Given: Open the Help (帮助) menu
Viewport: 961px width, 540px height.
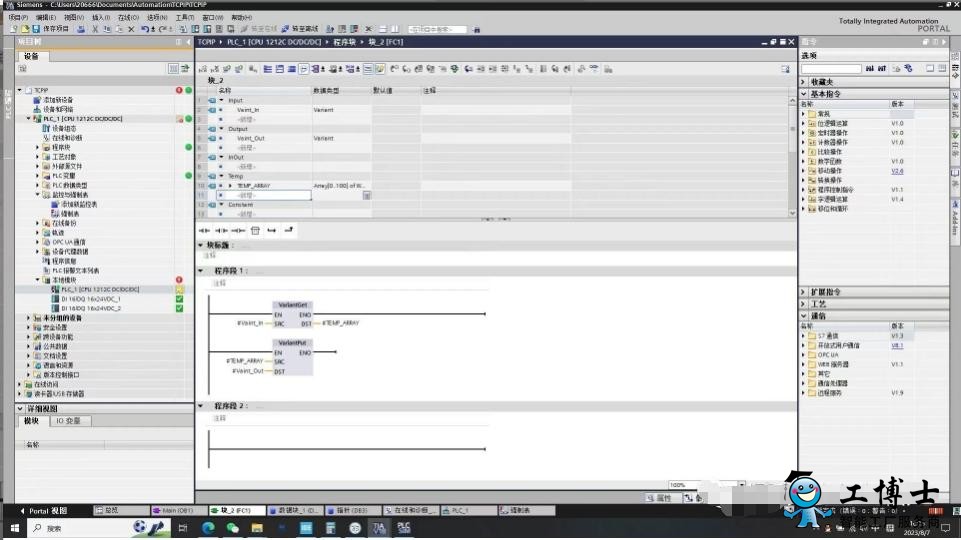Looking at the screenshot, I should 241,17.
